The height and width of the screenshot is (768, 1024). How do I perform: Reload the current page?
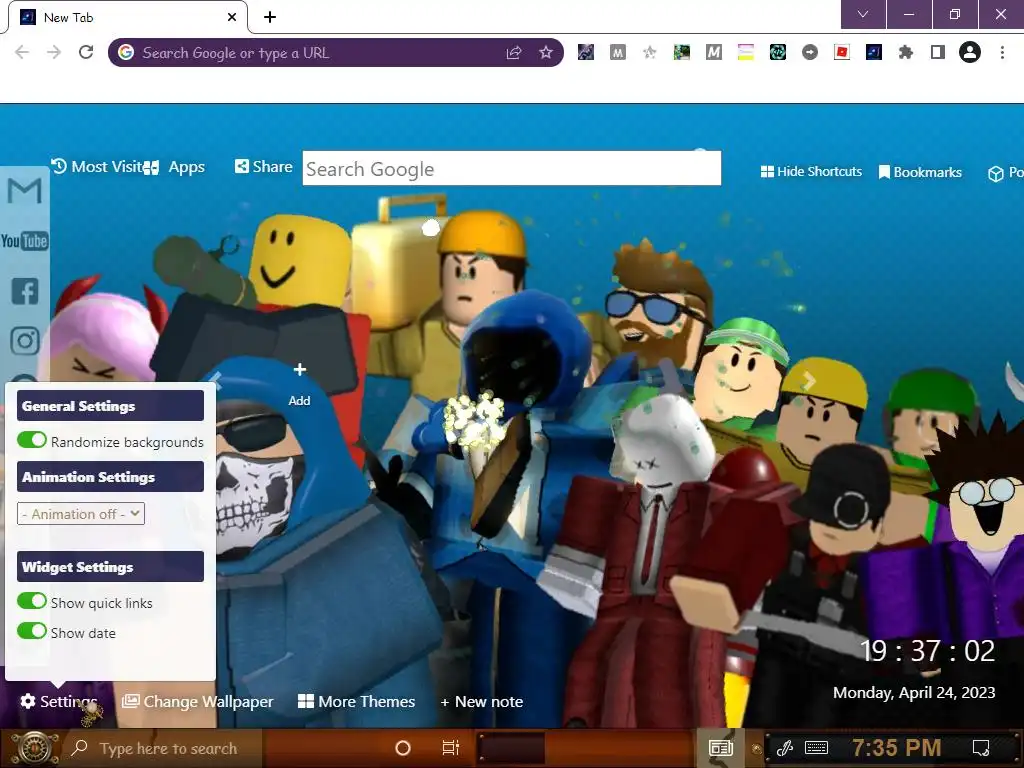tap(86, 52)
